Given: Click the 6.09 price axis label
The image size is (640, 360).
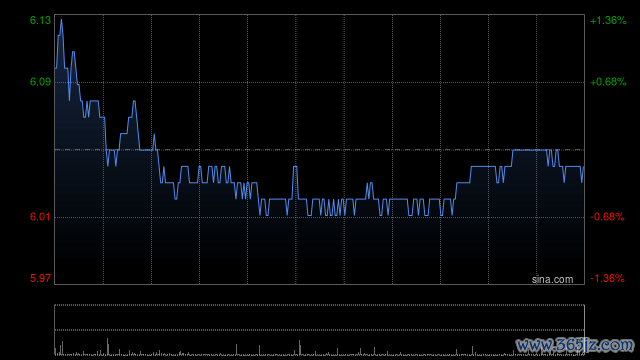Looking at the screenshot, I should [x=40, y=82].
